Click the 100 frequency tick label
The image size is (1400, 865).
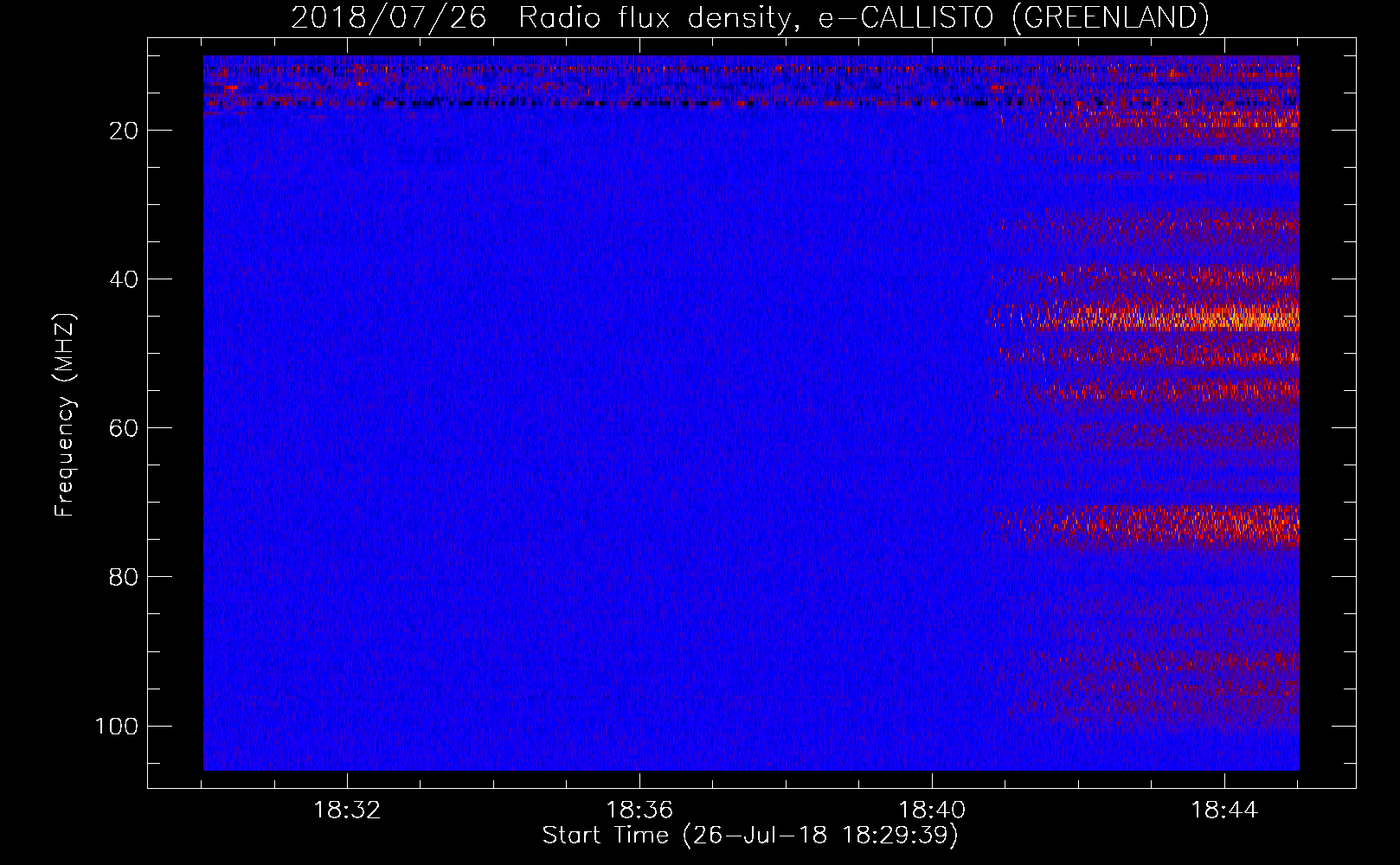117,726
